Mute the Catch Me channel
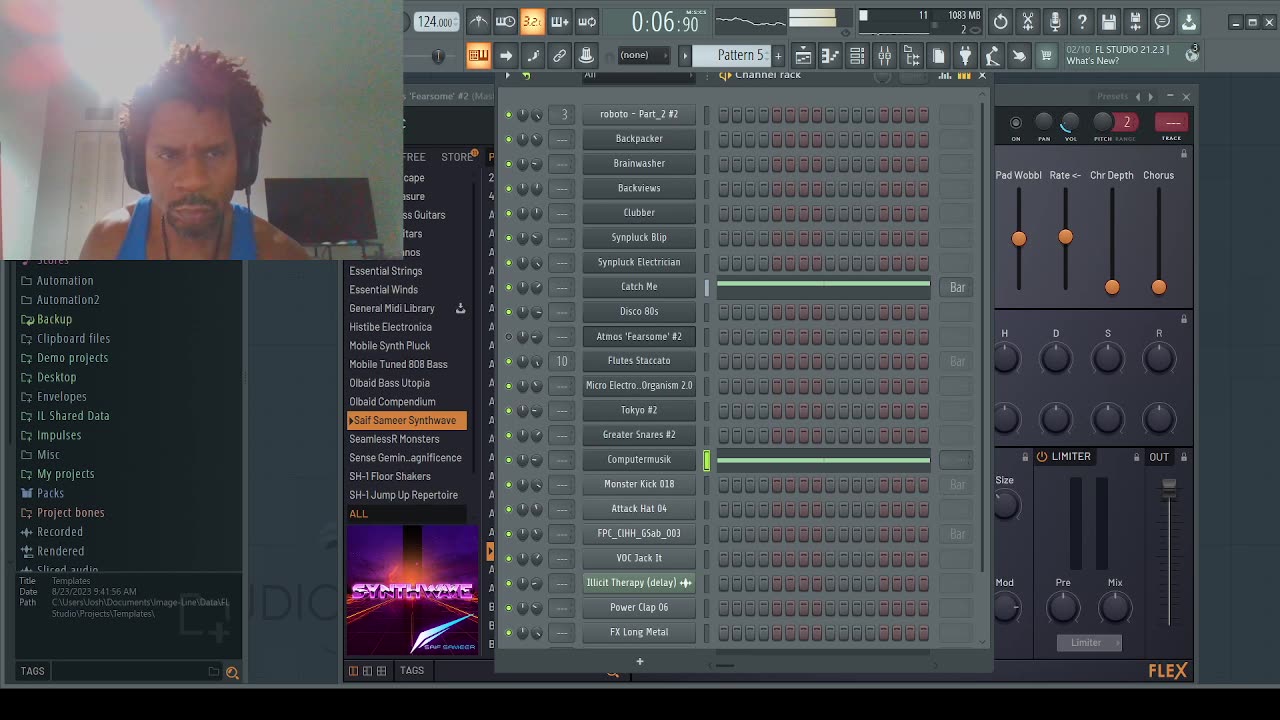 pyautogui.click(x=508, y=287)
